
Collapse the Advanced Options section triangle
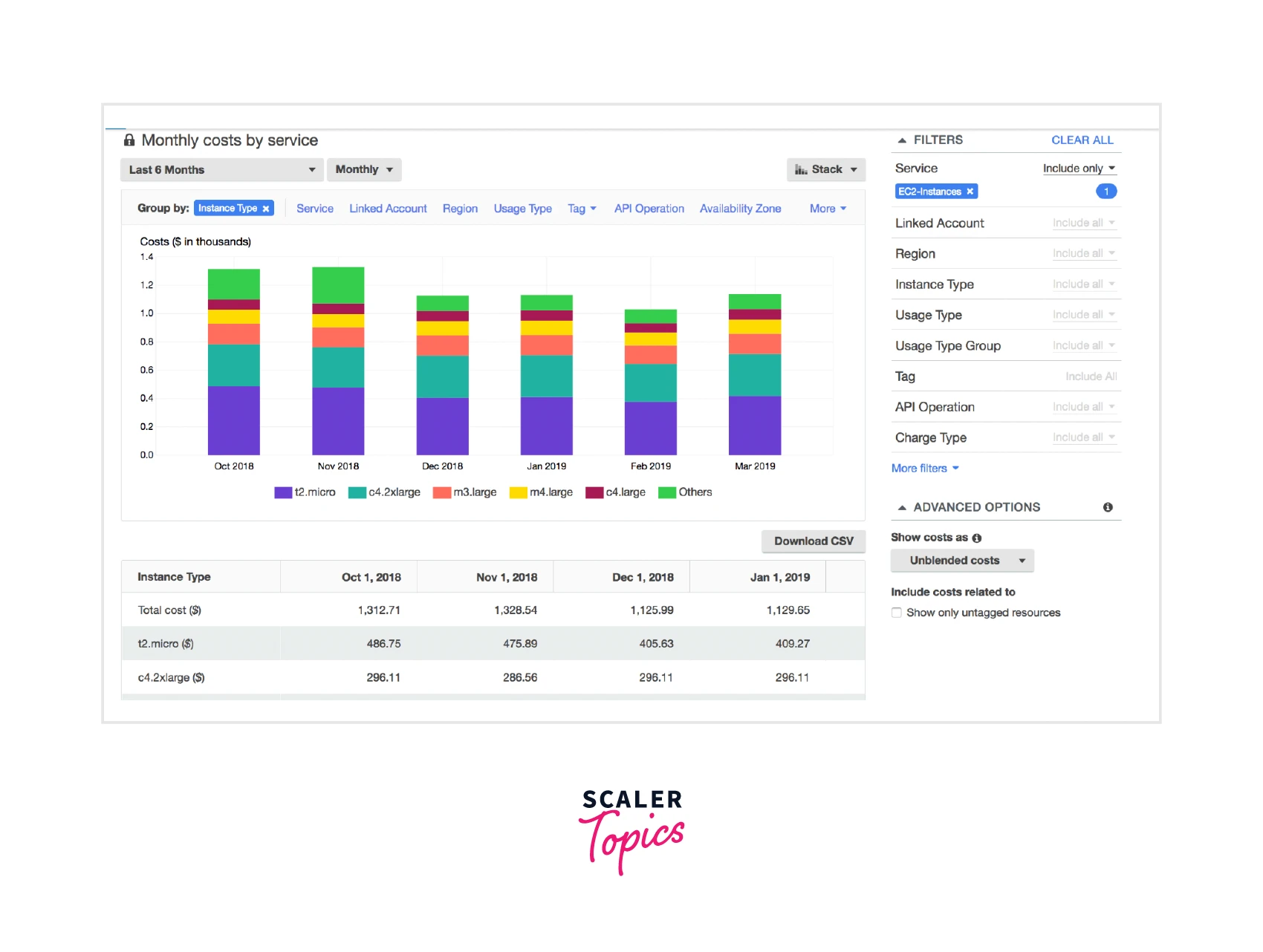(x=901, y=508)
